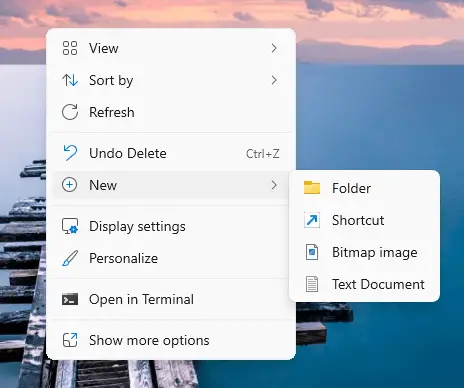The height and width of the screenshot is (388, 464).
Task: Create a new Folder from submenu
Action: click(364, 188)
